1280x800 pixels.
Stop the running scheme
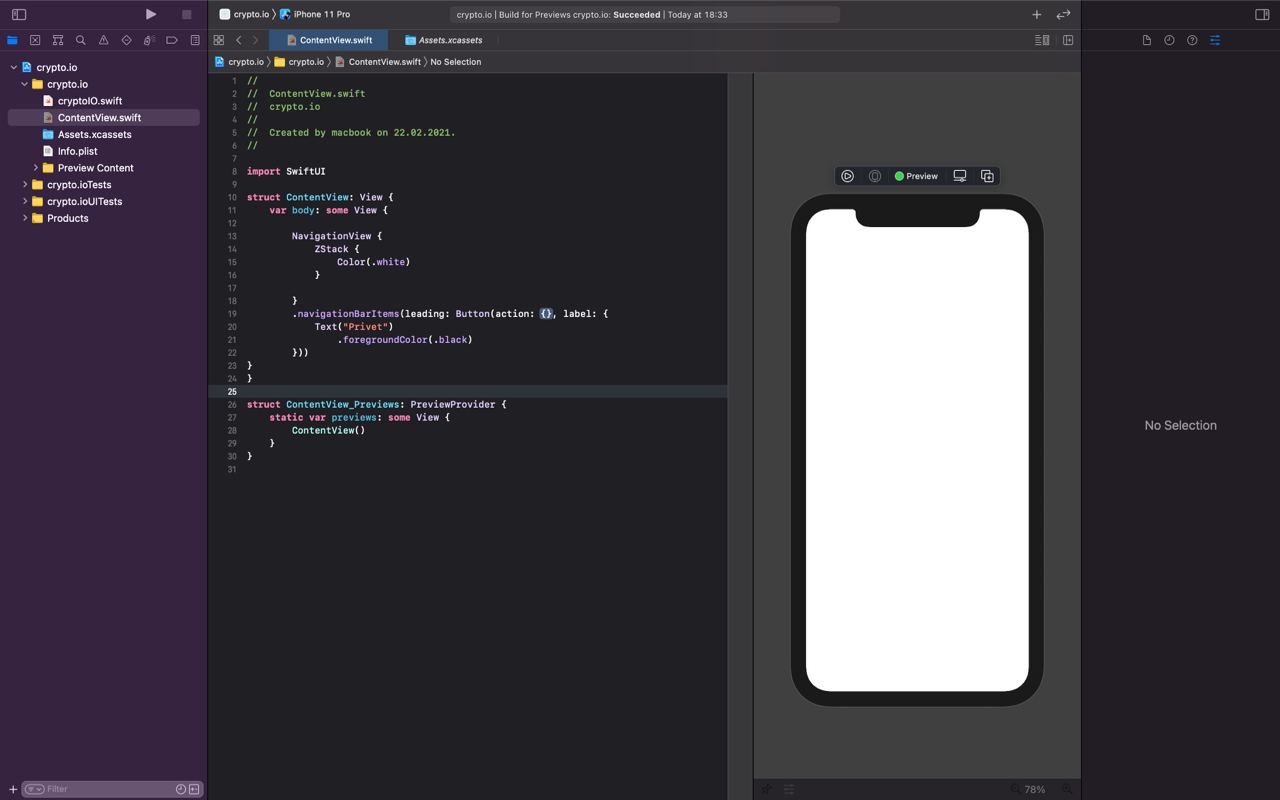click(186, 14)
